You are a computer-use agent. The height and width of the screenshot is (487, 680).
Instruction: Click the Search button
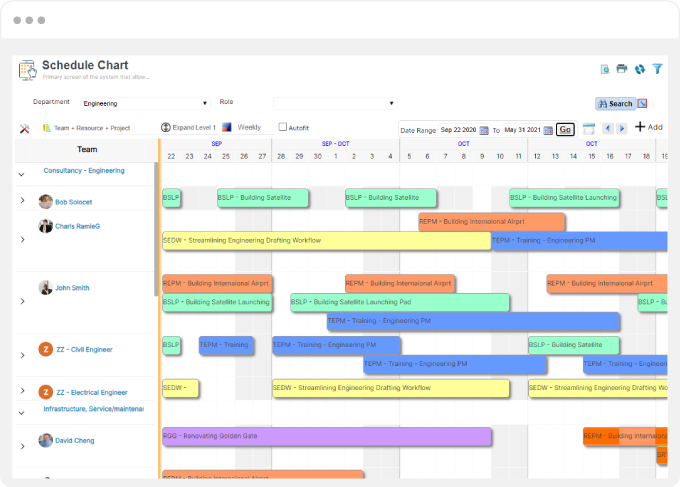pos(615,104)
